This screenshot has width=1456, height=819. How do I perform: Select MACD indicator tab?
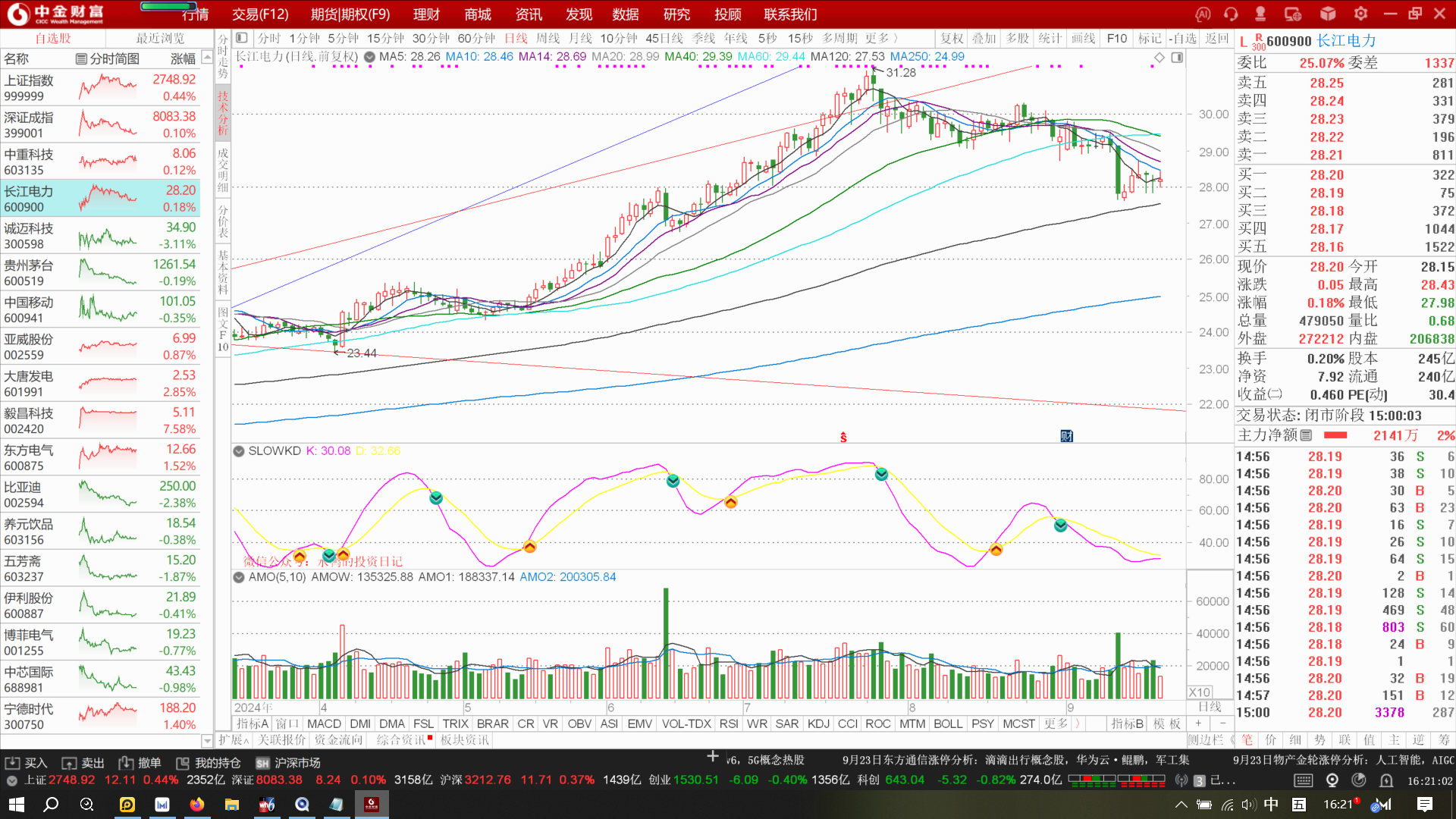click(x=324, y=724)
